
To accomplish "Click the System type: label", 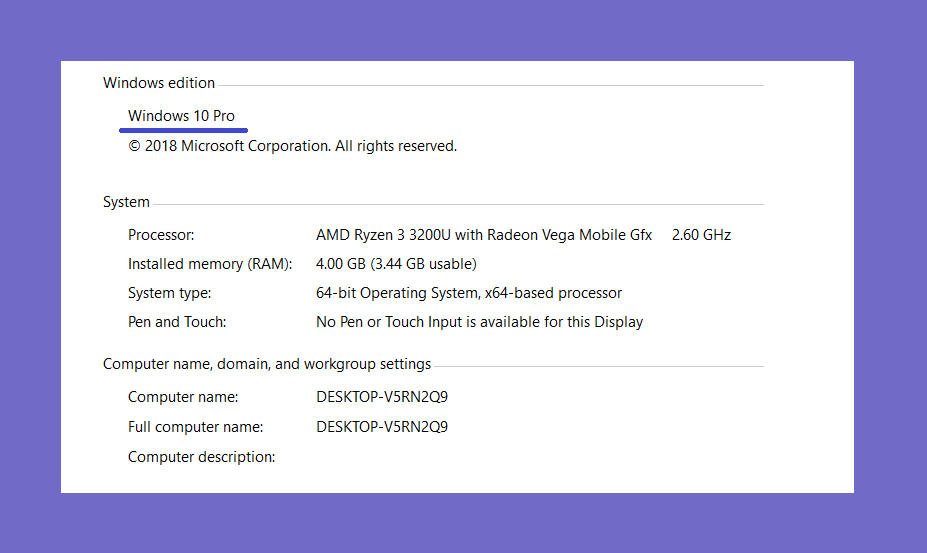I will click(x=169, y=293).
